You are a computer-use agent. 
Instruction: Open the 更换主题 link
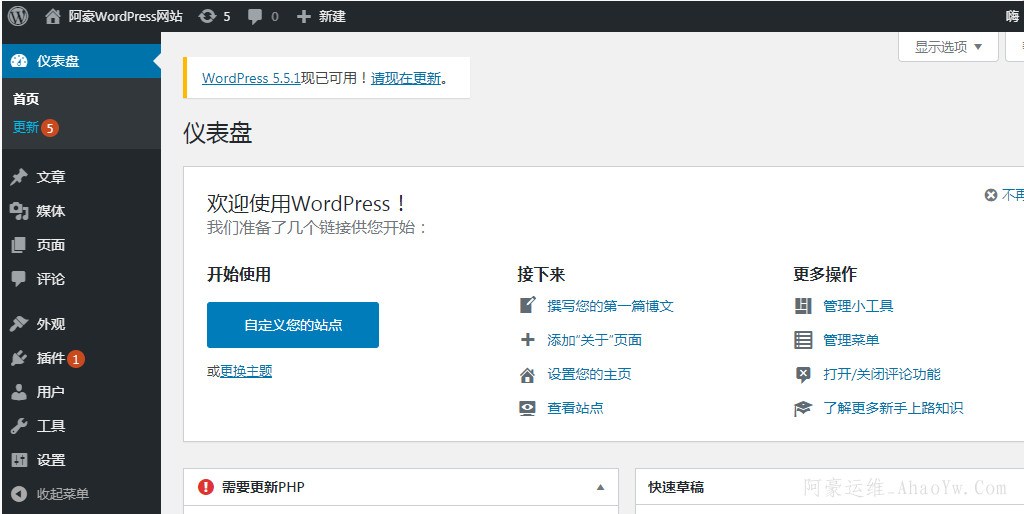click(x=246, y=371)
